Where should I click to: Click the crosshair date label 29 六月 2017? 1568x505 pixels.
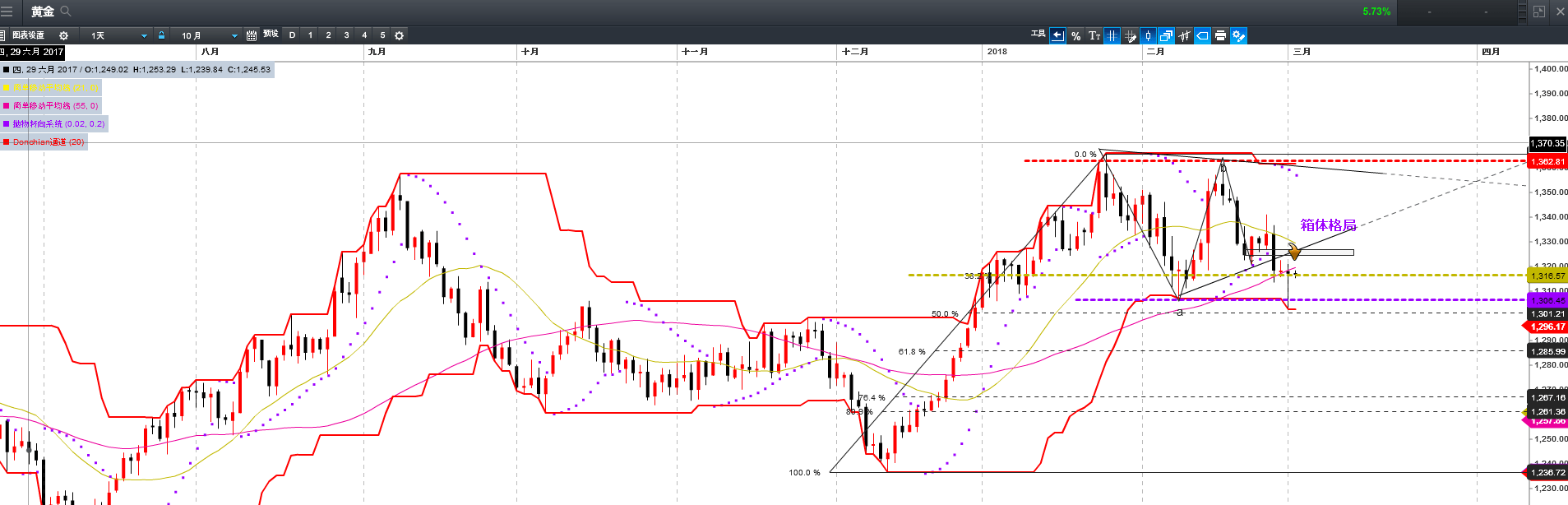pyautogui.click(x=33, y=52)
